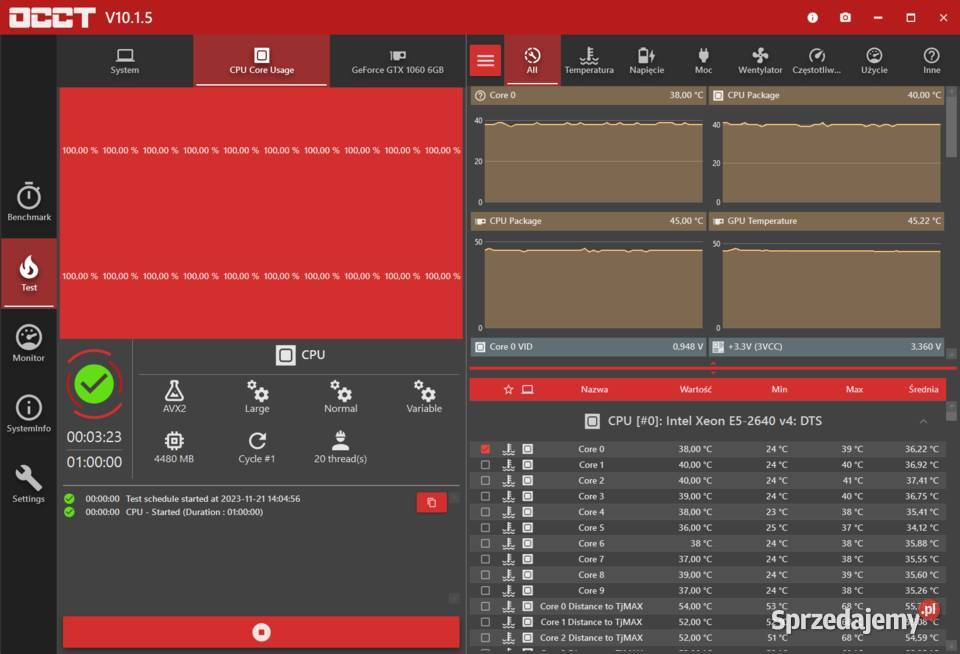Open SystemInfo in the sidebar
This screenshot has height=654, width=960.
pos(29,413)
